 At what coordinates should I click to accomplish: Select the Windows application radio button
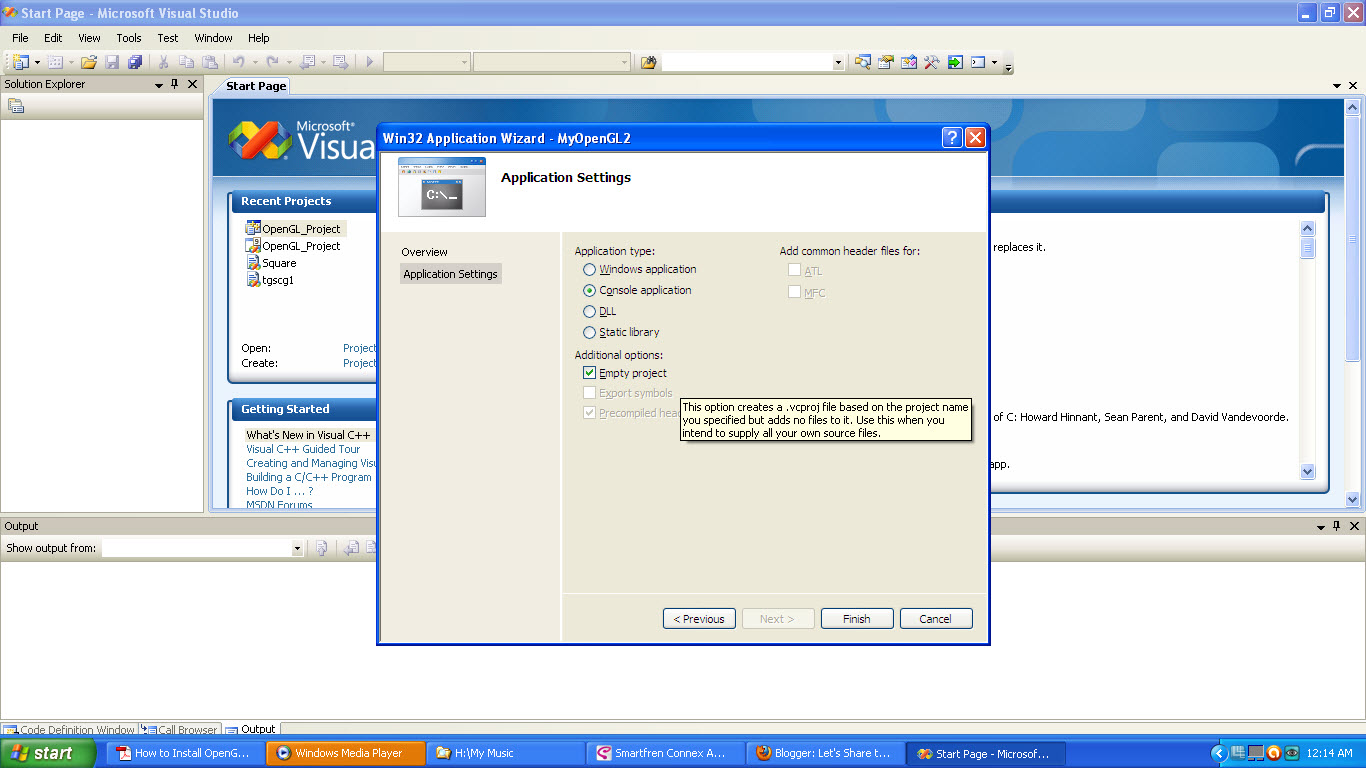point(590,269)
